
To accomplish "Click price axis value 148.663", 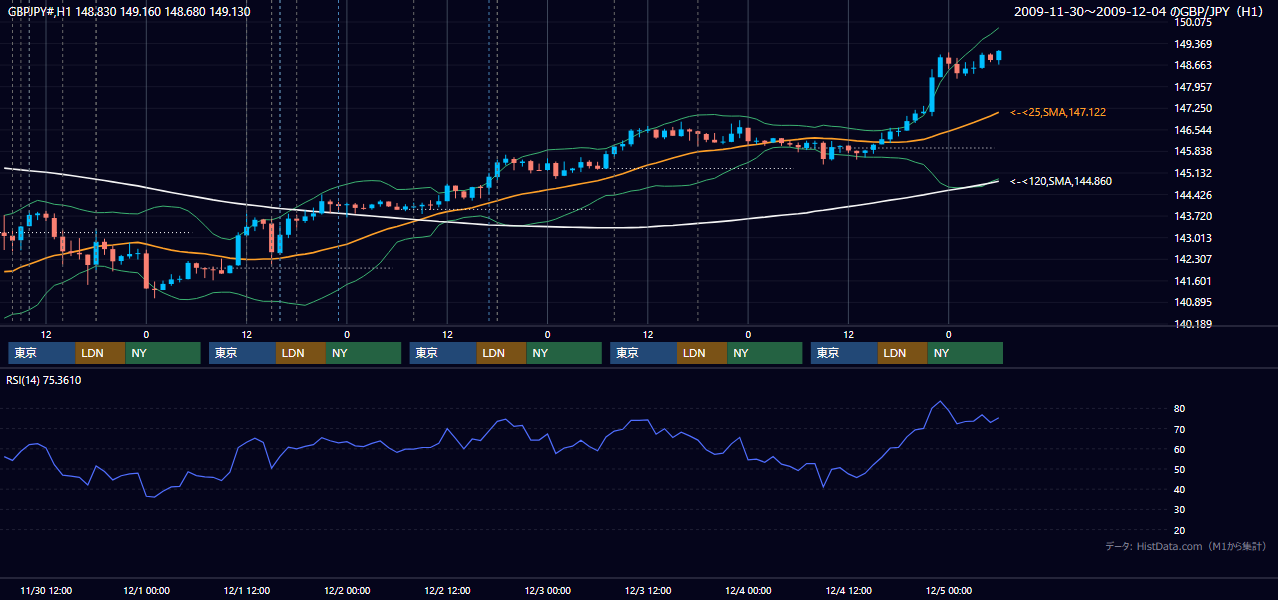I will 1193,65.
